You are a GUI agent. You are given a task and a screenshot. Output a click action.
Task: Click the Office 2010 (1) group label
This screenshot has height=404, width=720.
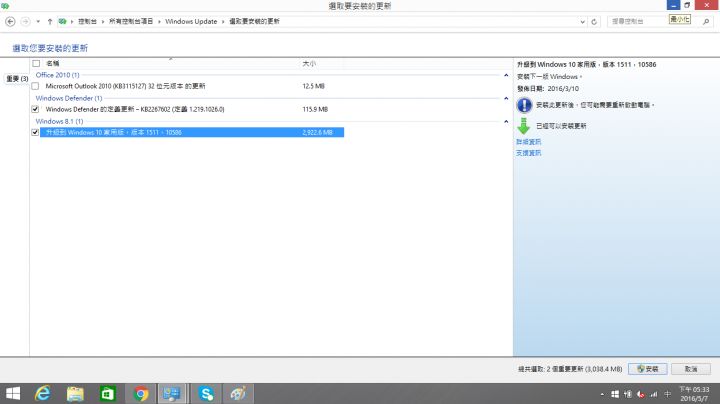[57, 75]
